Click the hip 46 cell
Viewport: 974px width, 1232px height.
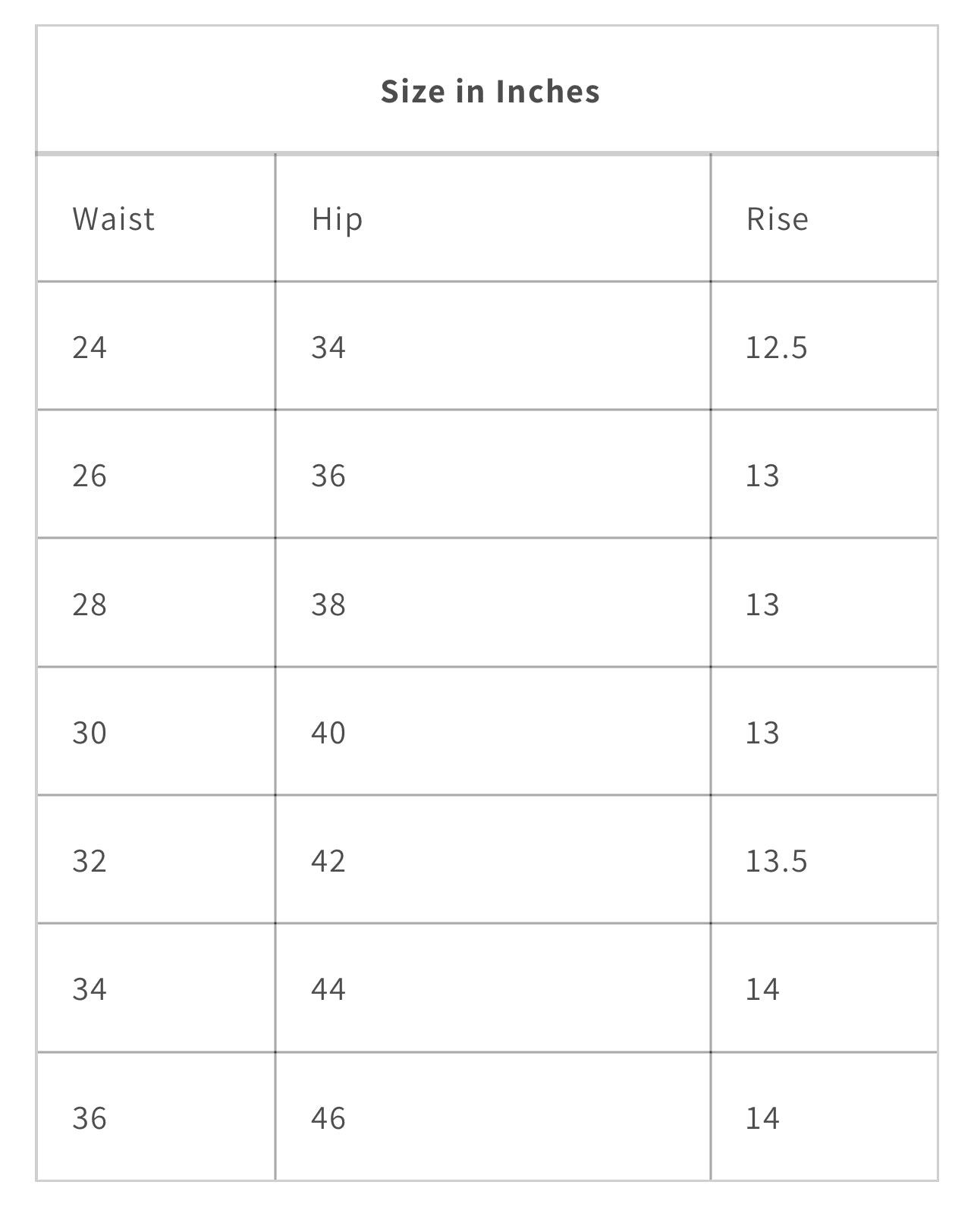328,1118
